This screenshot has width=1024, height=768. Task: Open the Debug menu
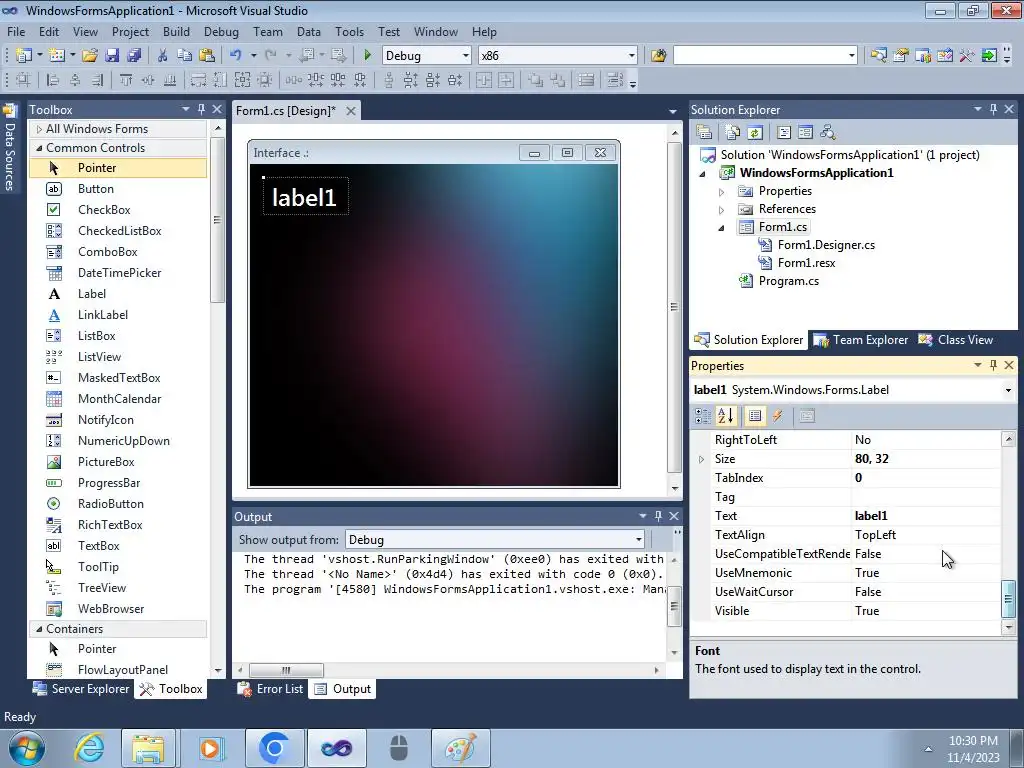coord(221,31)
